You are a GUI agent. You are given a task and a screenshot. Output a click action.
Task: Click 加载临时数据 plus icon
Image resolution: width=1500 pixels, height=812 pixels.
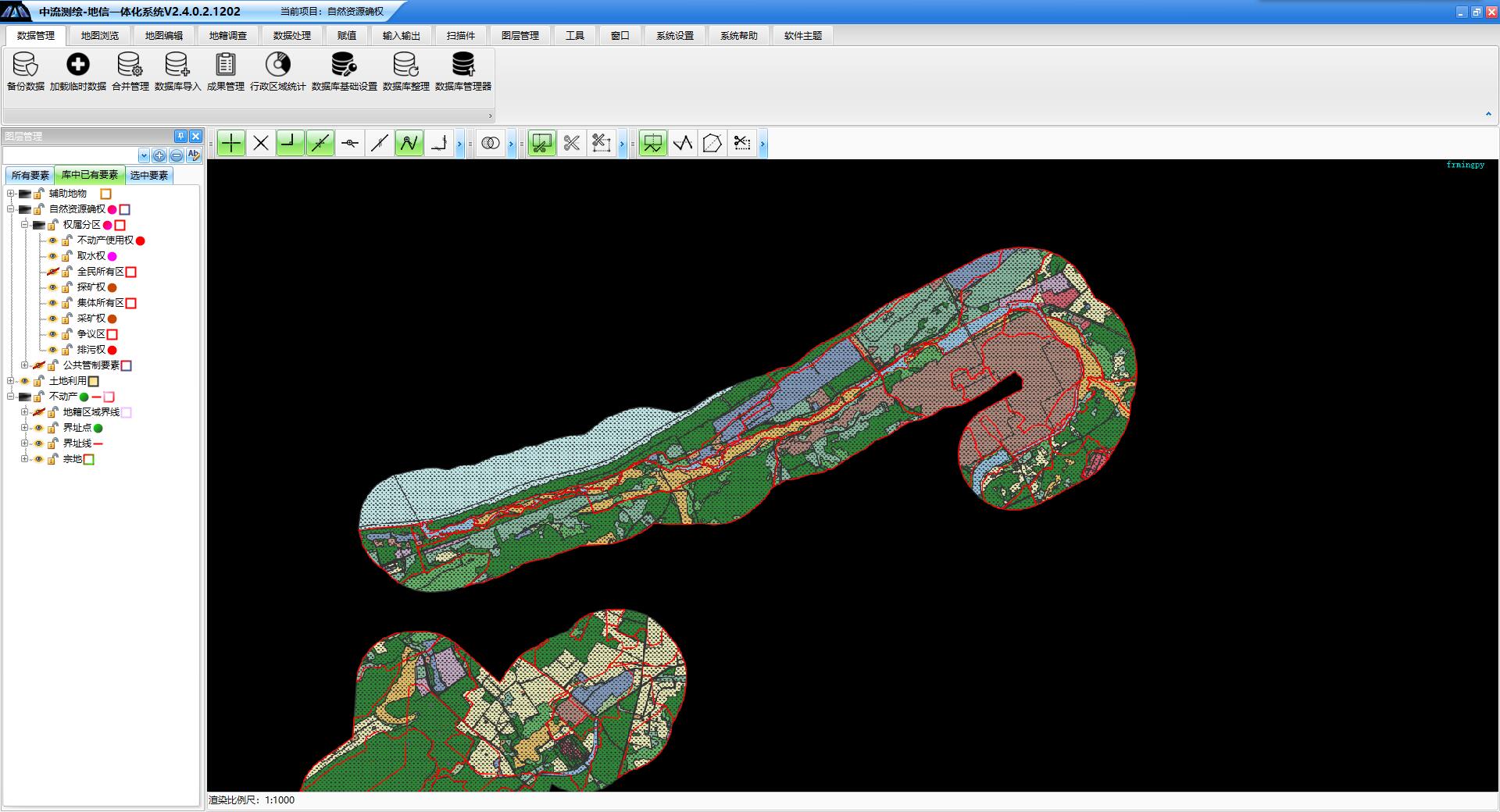click(x=78, y=64)
